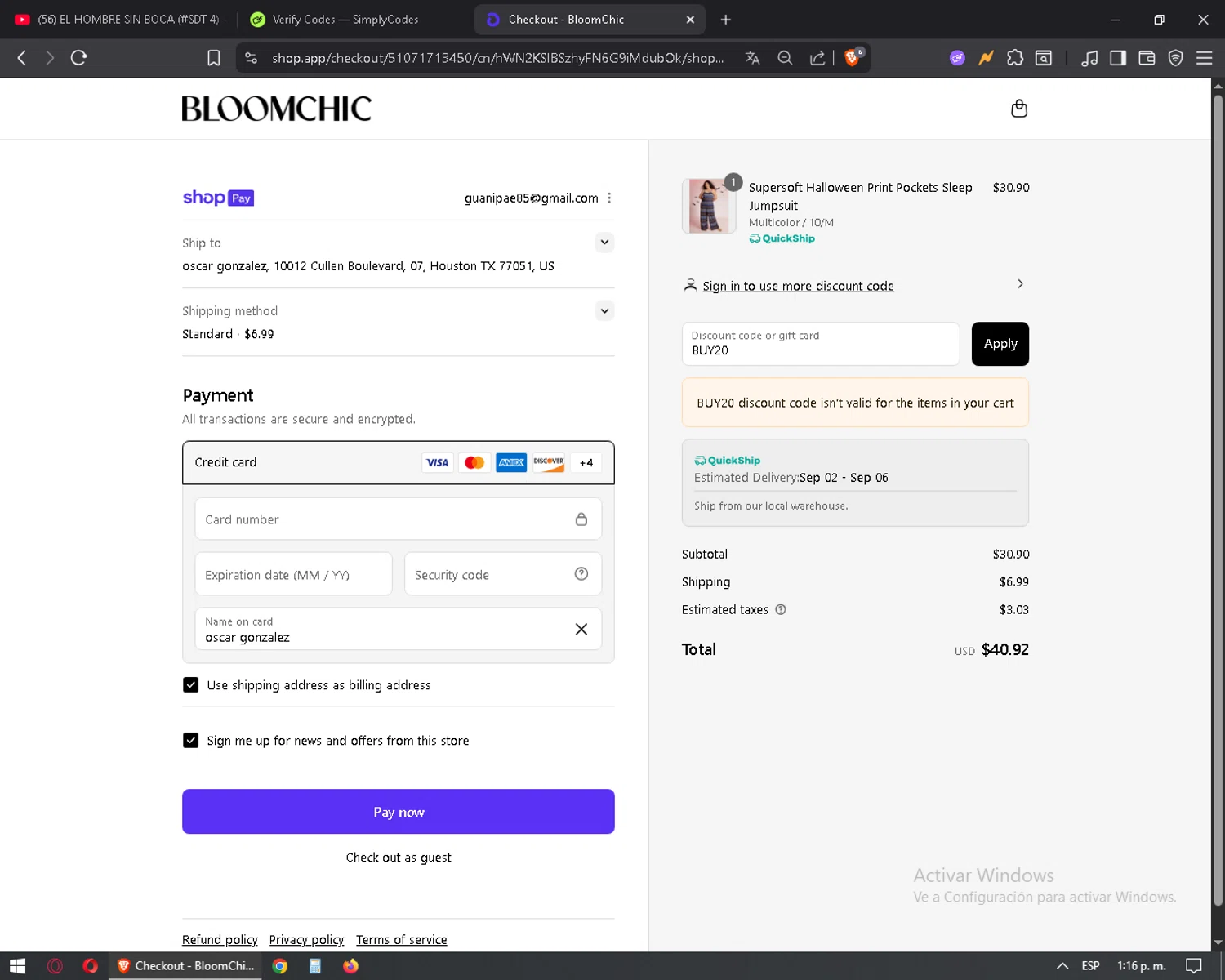Click the jumpsuit product thumbnail

[708, 206]
